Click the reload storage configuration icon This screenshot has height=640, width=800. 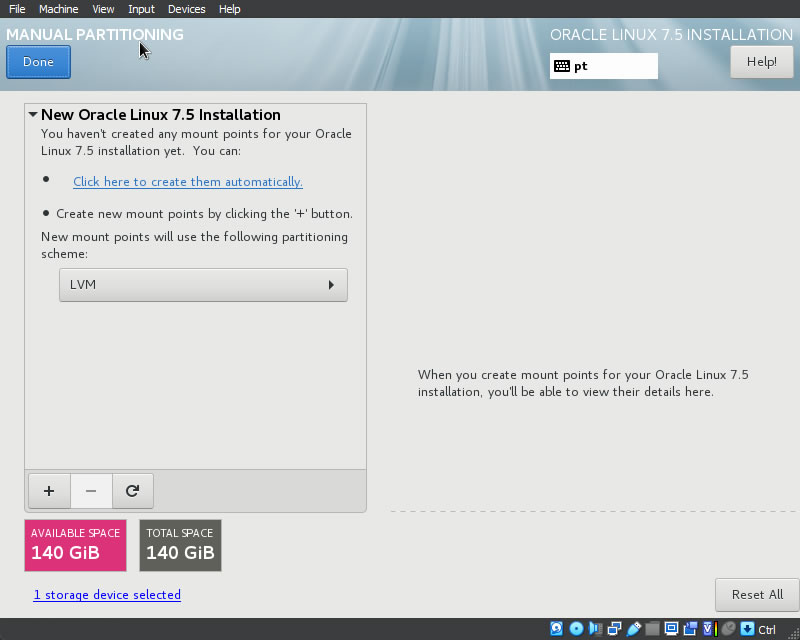(x=133, y=491)
